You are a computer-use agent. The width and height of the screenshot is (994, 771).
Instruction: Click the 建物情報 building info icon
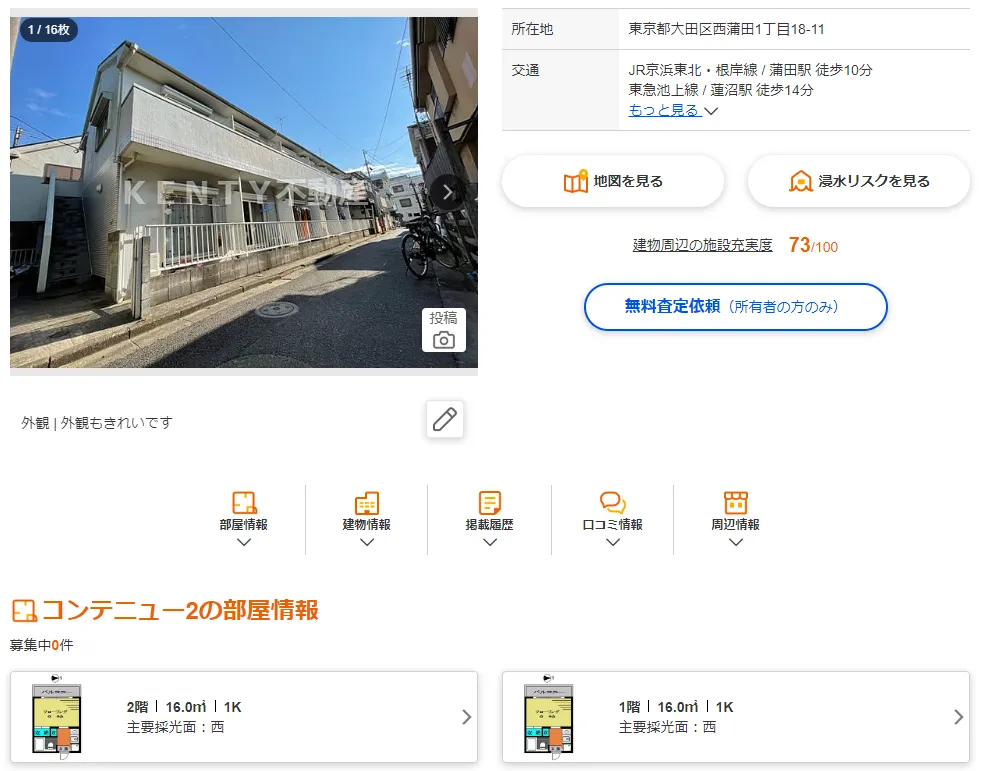tap(367, 503)
